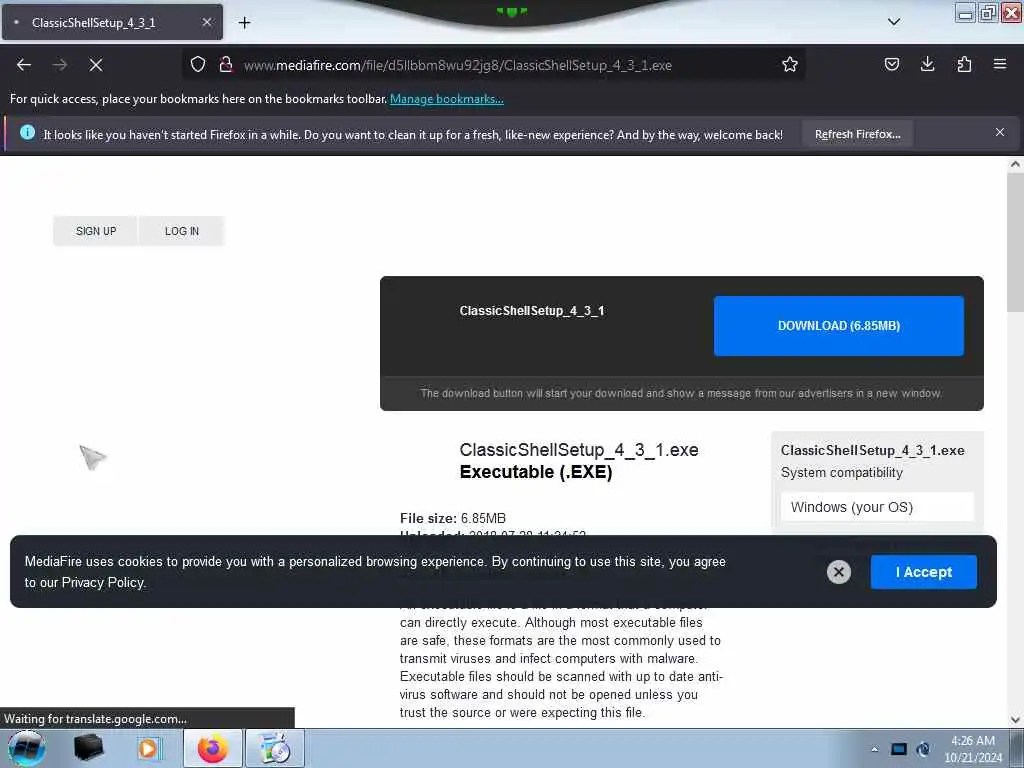The height and width of the screenshot is (768, 1024).
Task: Click the paper plane icon on page
Action: click(x=92, y=456)
